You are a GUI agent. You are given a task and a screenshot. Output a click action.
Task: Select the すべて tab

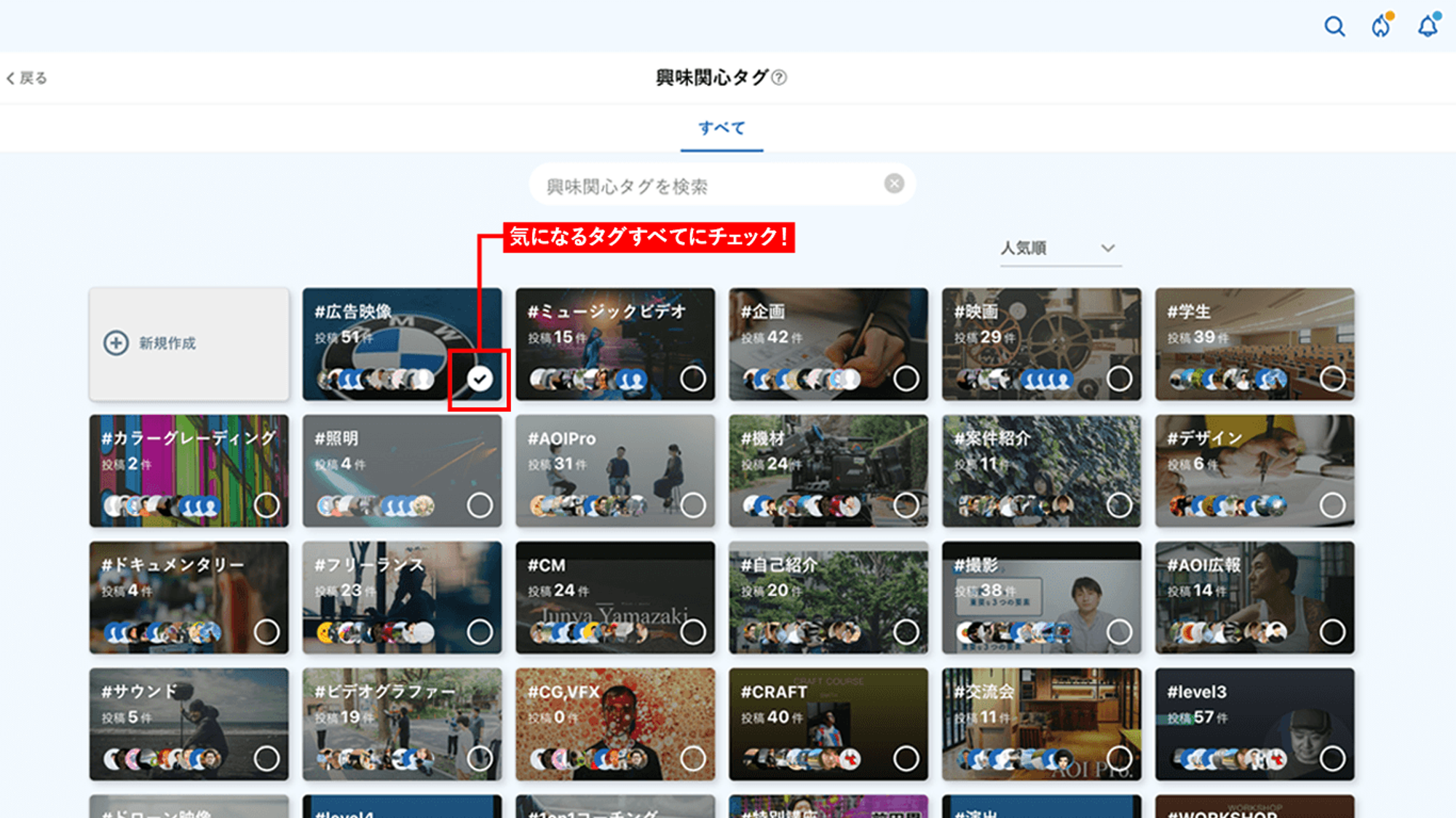tap(721, 128)
